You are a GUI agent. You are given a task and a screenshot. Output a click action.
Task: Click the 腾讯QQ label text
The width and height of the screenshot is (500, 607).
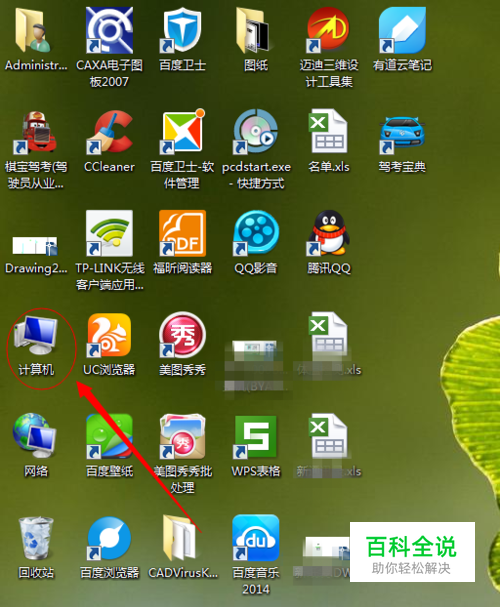click(x=329, y=268)
